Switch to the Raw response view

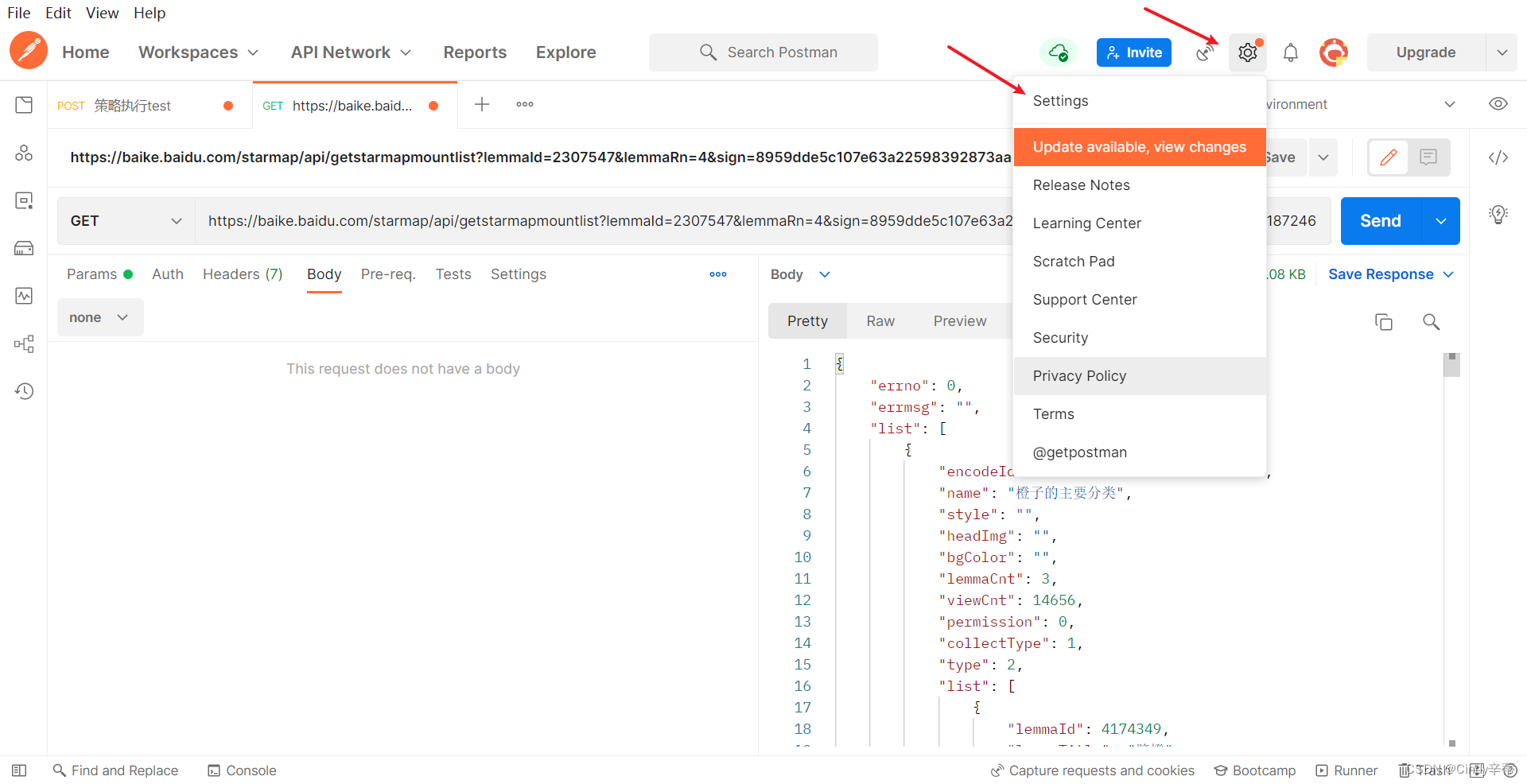pos(880,321)
